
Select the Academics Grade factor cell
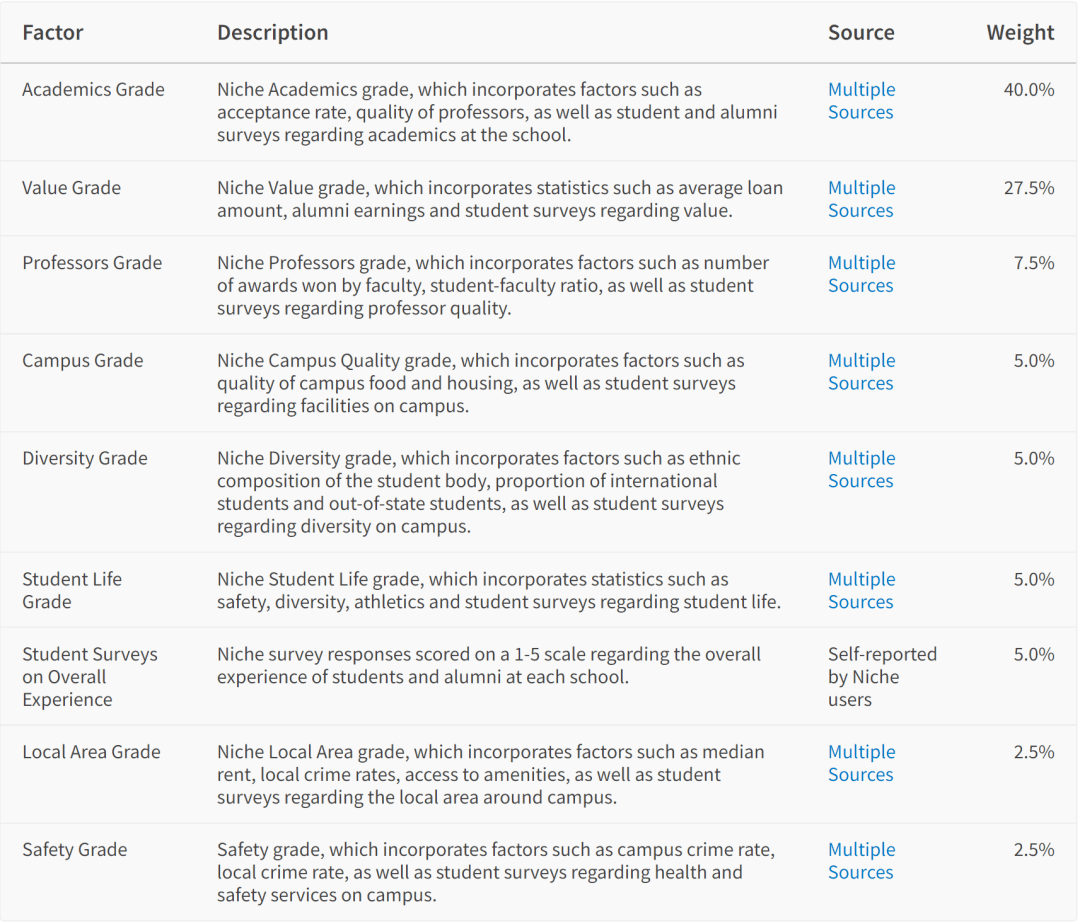[93, 90]
